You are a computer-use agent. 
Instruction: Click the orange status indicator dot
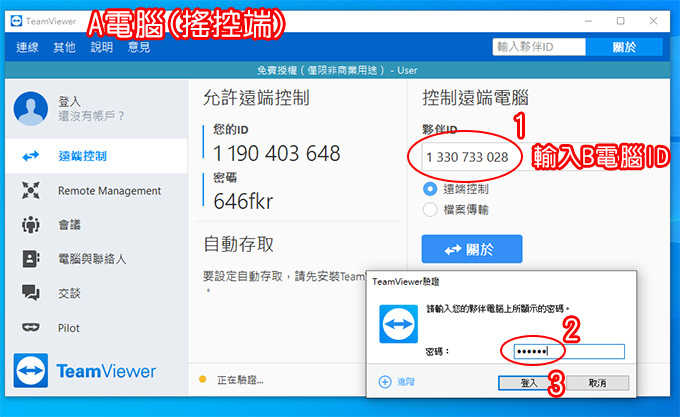click(202, 379)
